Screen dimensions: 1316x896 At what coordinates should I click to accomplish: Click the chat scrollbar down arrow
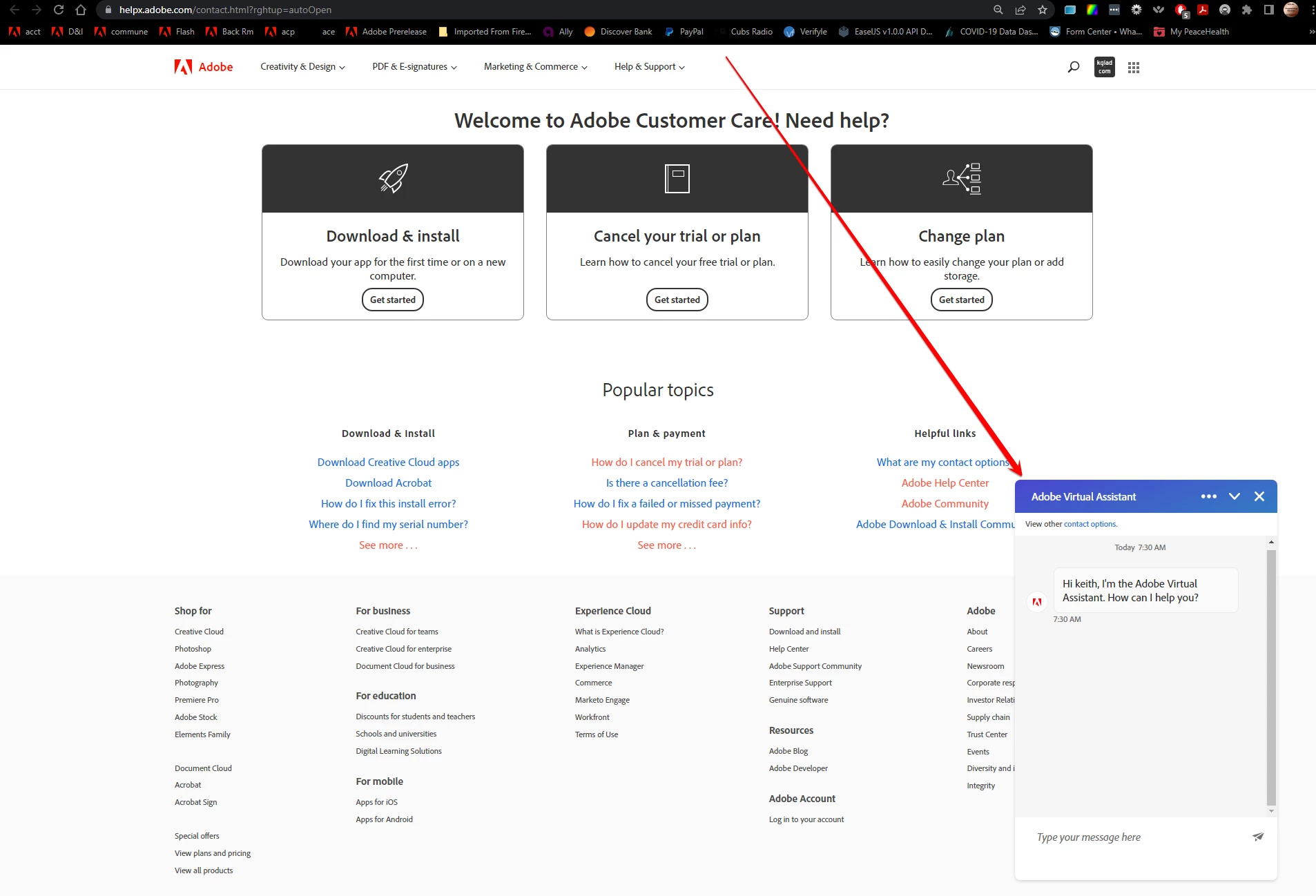pos(1271,811)
